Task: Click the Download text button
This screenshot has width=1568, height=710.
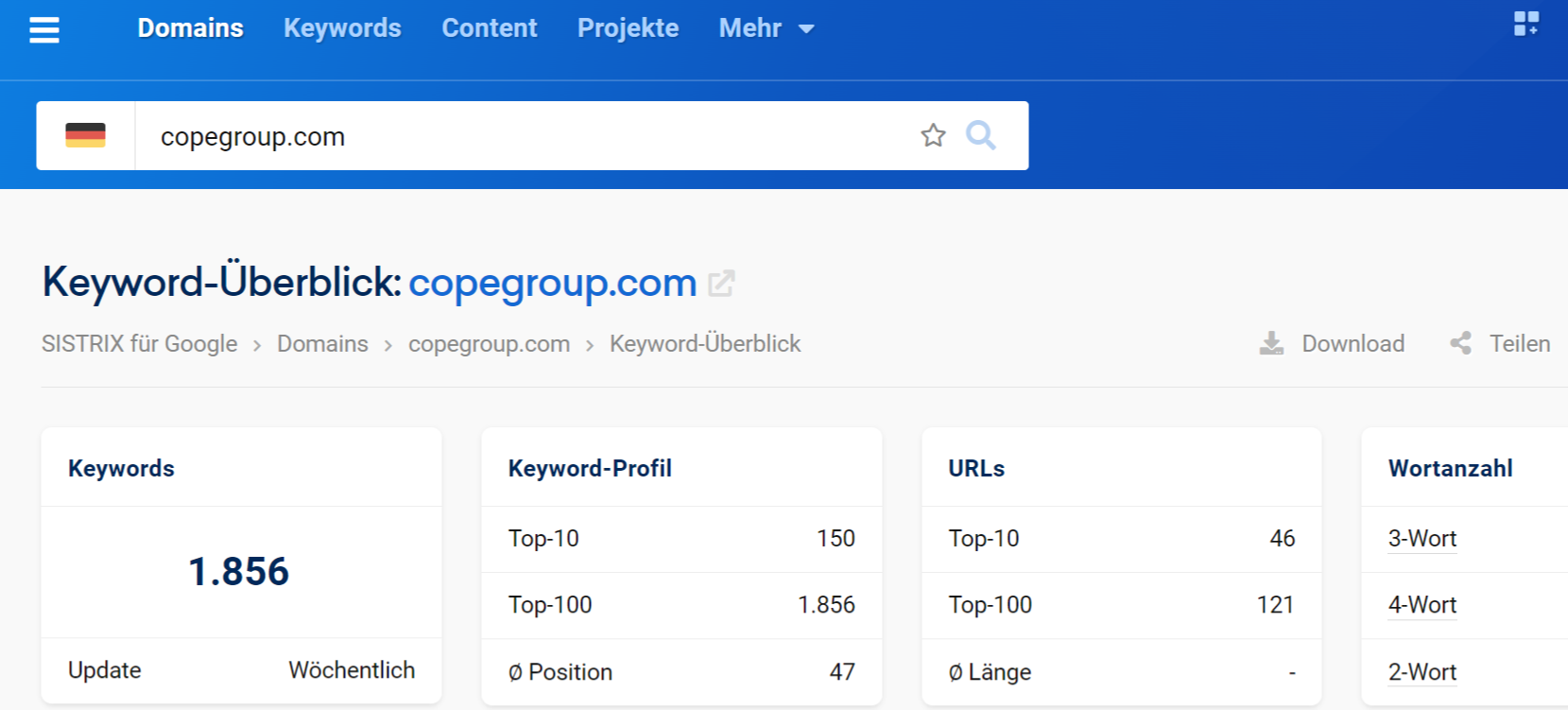Action: tap(1353, 343)
